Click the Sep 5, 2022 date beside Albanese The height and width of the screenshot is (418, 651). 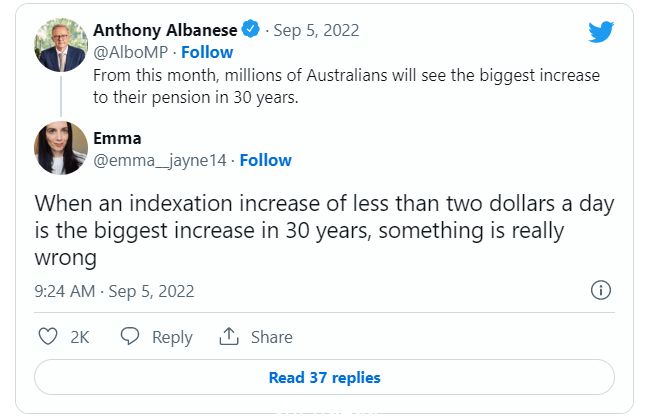(316, 31)
